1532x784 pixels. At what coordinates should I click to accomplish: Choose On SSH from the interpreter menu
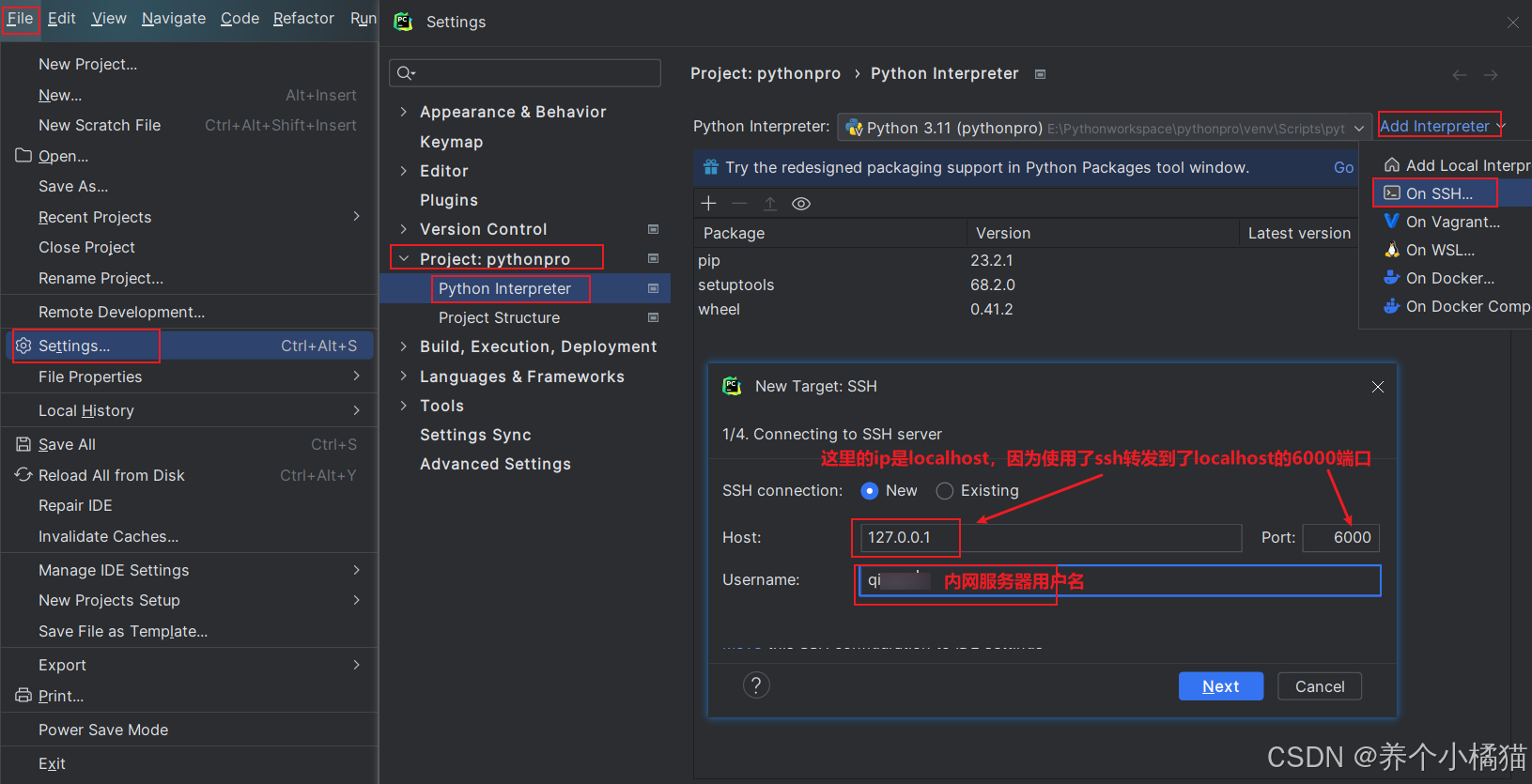(1438, 193)
